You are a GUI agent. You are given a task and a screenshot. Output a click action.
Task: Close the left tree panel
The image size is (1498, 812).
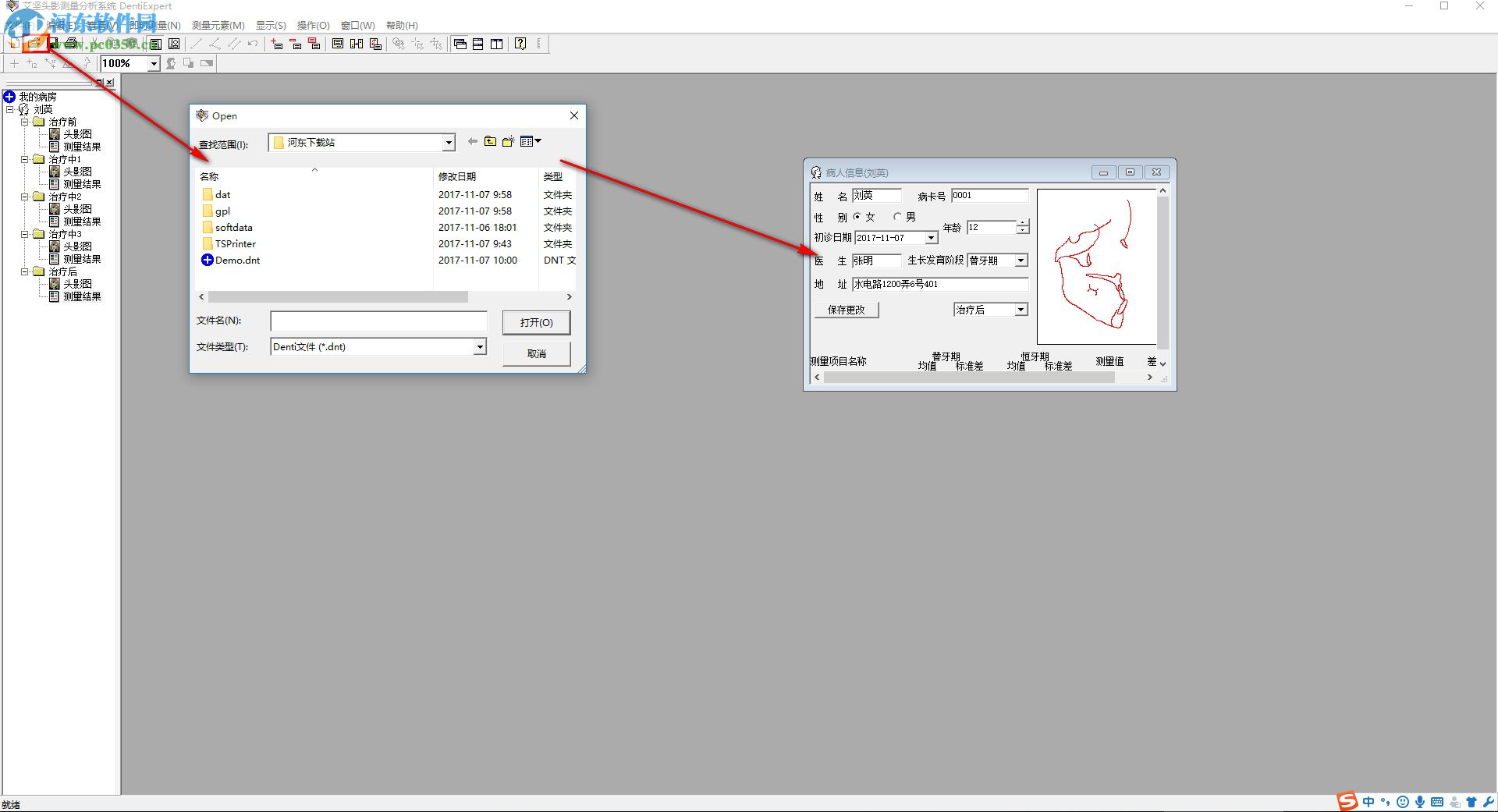pos(109,82)
